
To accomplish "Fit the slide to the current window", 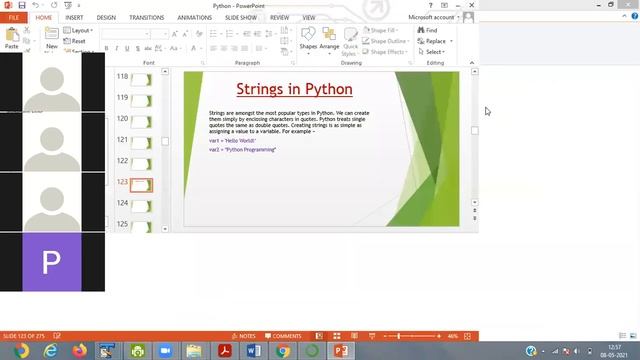I will click(468, 336).
